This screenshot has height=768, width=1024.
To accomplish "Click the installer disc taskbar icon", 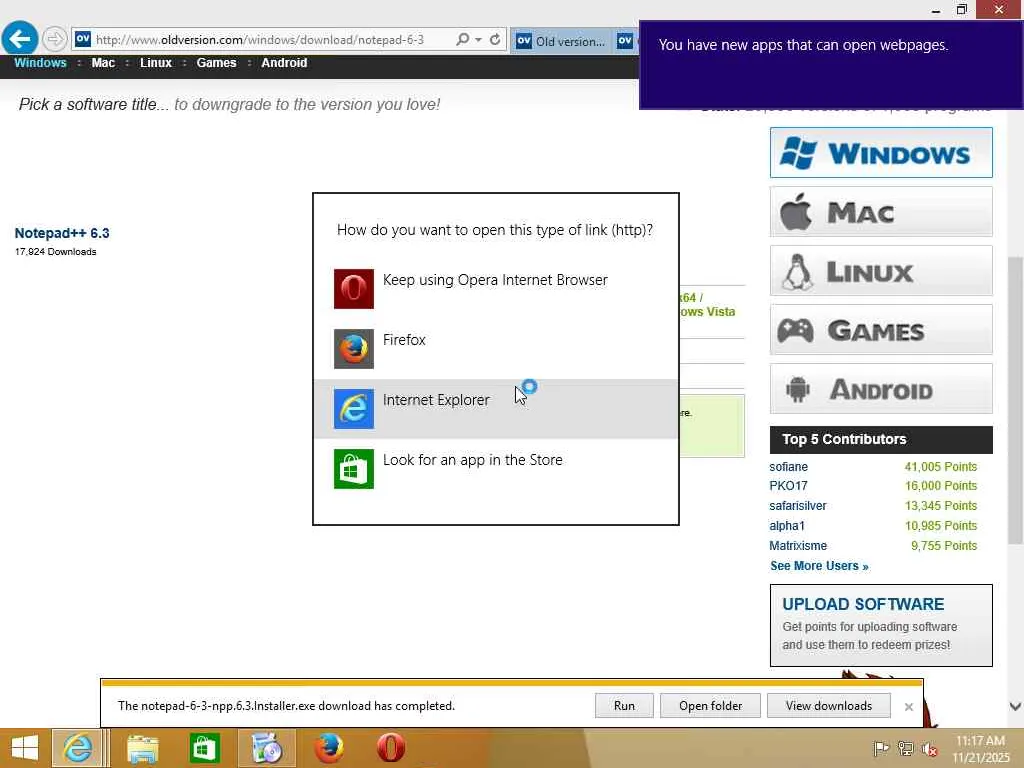I will pos(266,748).
